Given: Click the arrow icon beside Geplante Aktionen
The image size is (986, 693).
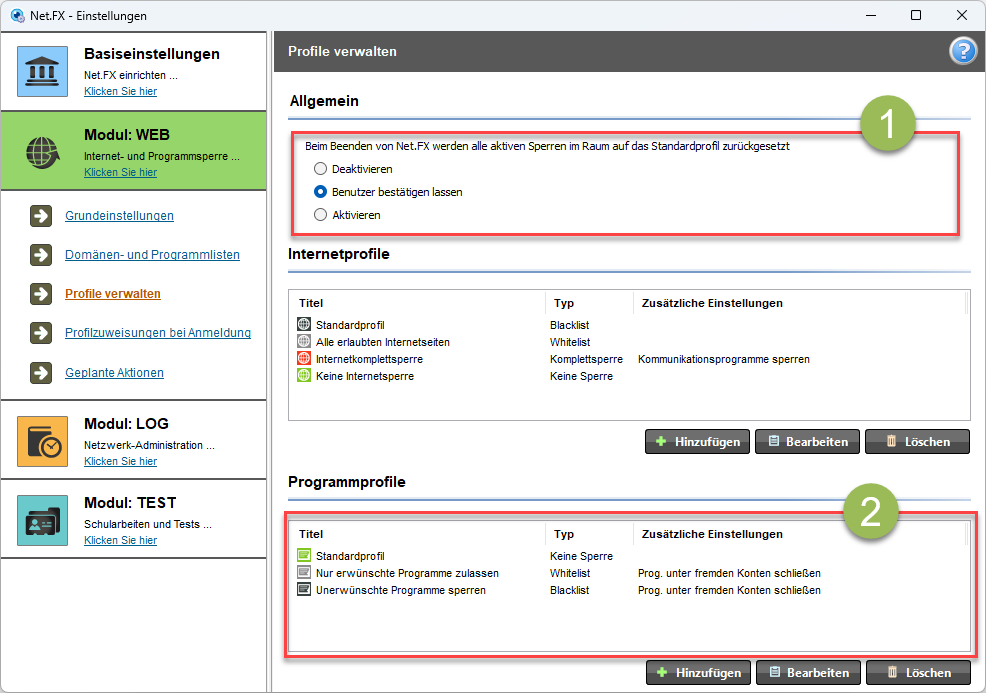Looking at the screenshot, I should click(41, 372).
